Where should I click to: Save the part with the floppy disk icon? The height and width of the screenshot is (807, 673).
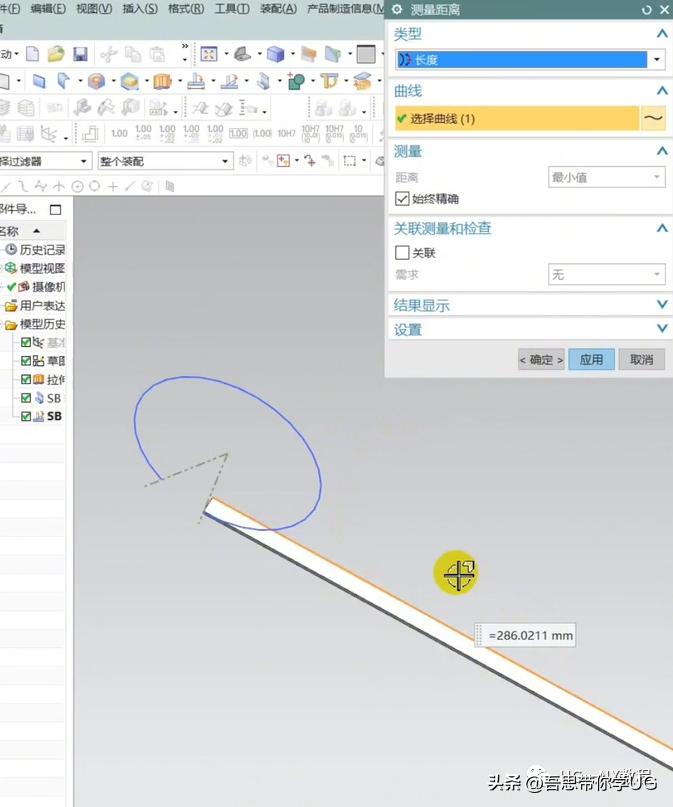pos(80,54)
